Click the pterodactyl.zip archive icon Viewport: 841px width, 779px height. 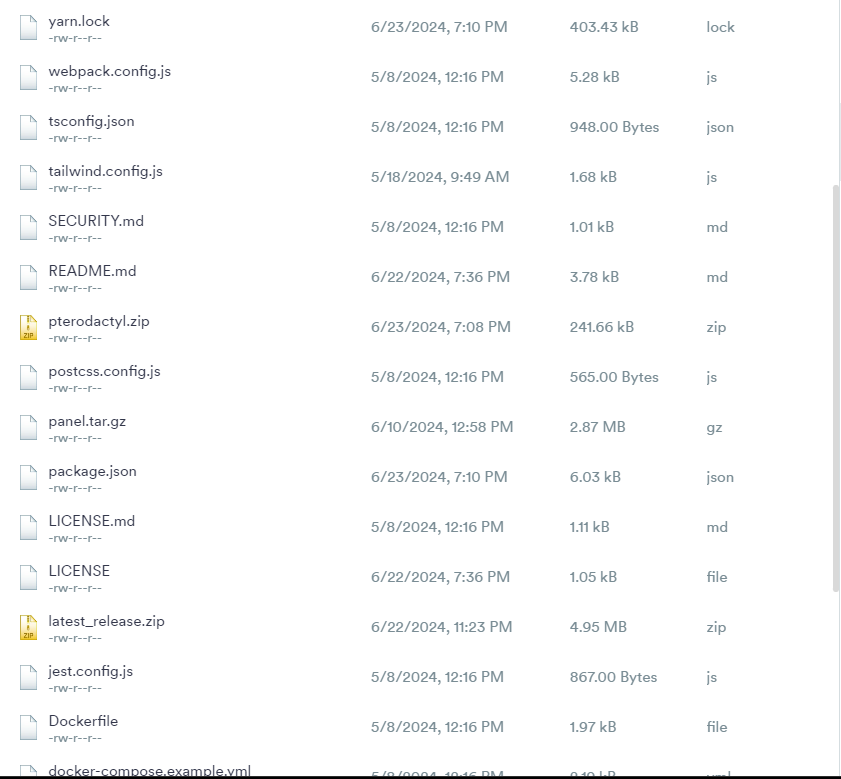tap(28, 327)
